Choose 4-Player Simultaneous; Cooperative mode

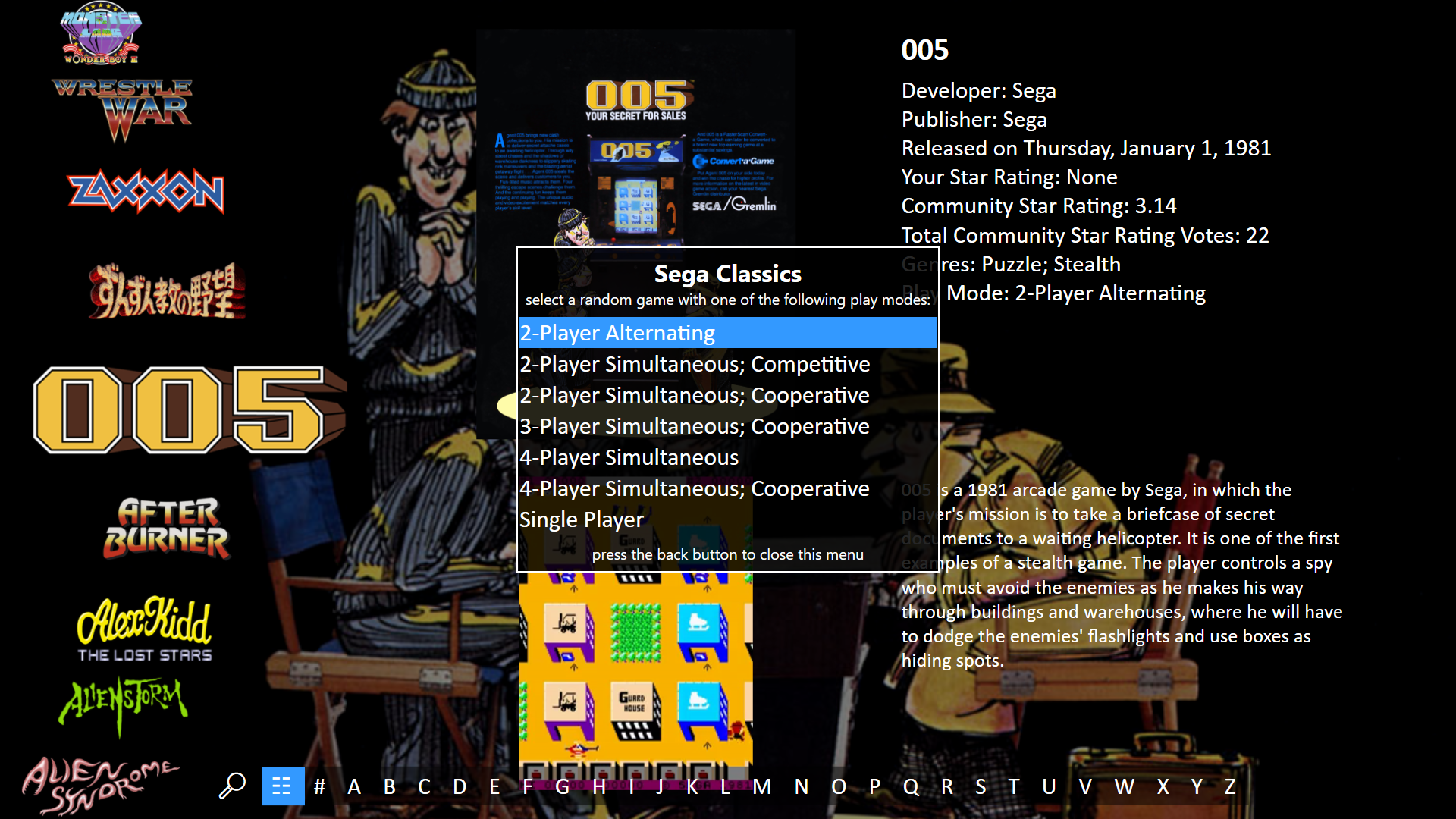(x=728, y=488)
